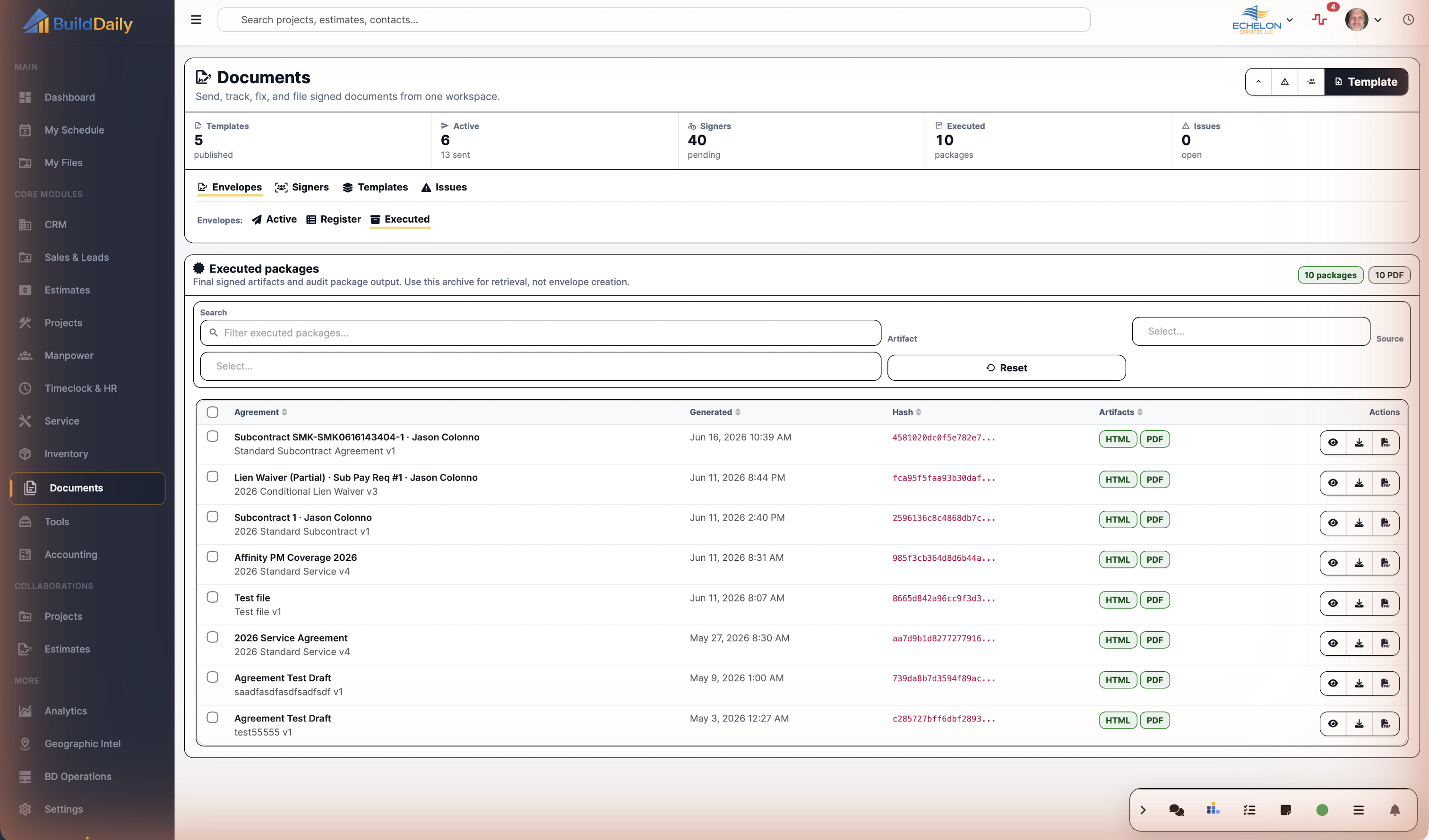Image resolution: width=1429 pixels, height=840 pixels.
Task: Open the list menu icon in dock
Action: pos(1358,810)
